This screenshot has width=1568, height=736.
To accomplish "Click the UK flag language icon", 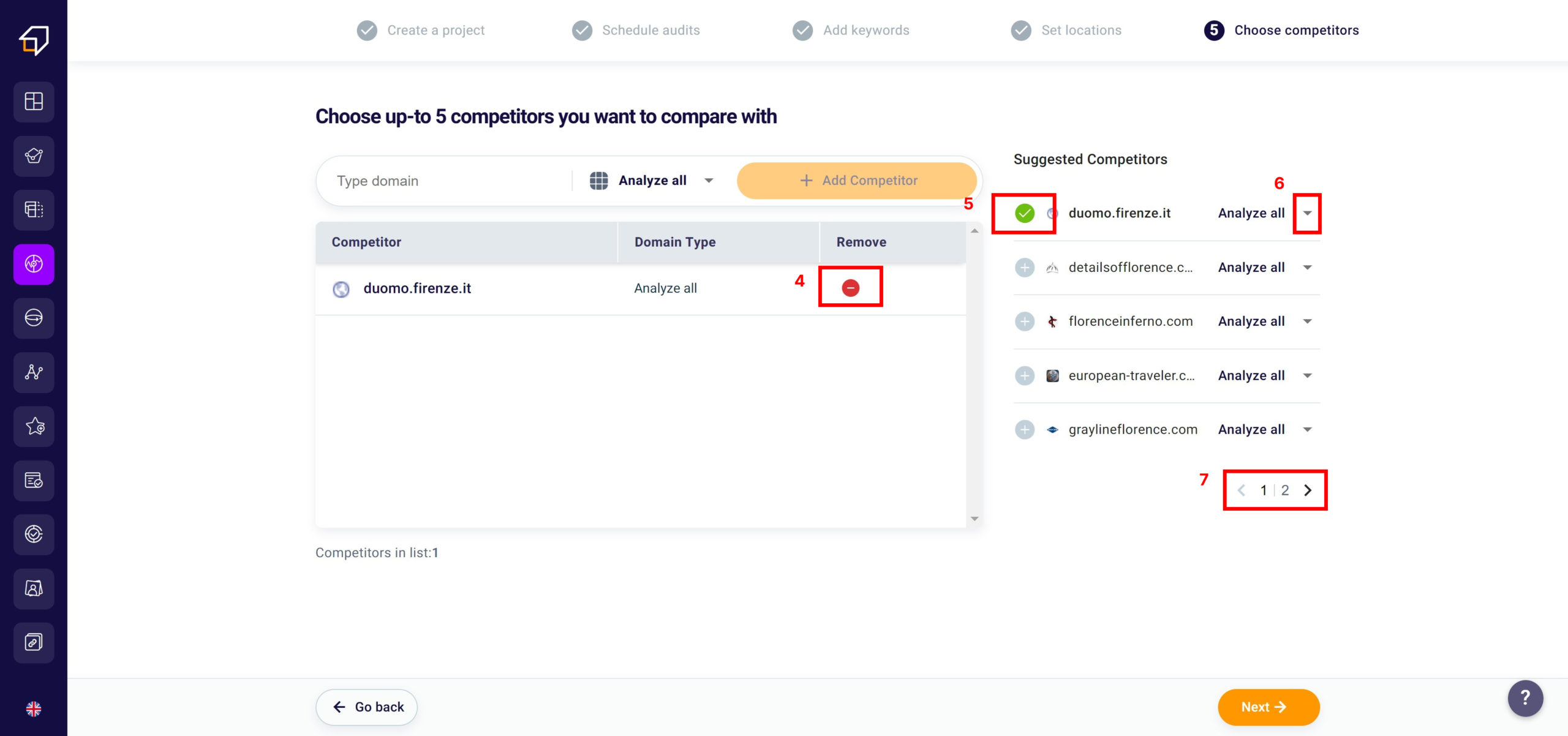I will (x=34, y=709).
